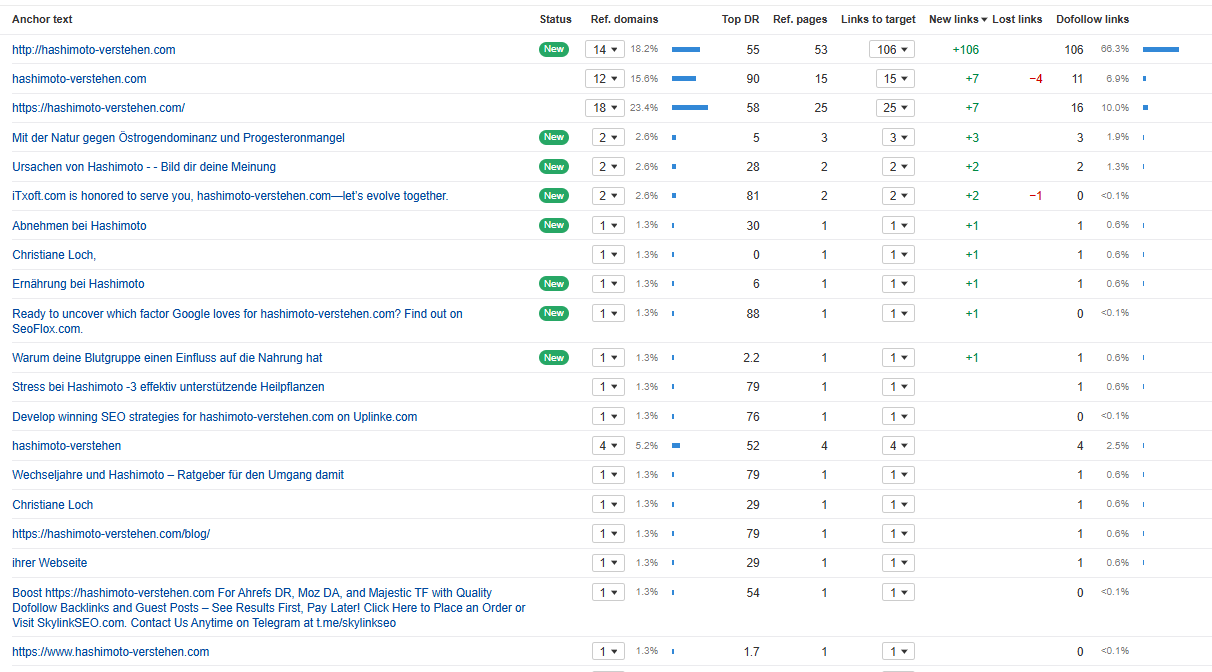The width and height of the screenshot is (1212, 672).
Task: Click New status badge for 'Warum deine Blutgruppe' row
Action: coord(554,358)
